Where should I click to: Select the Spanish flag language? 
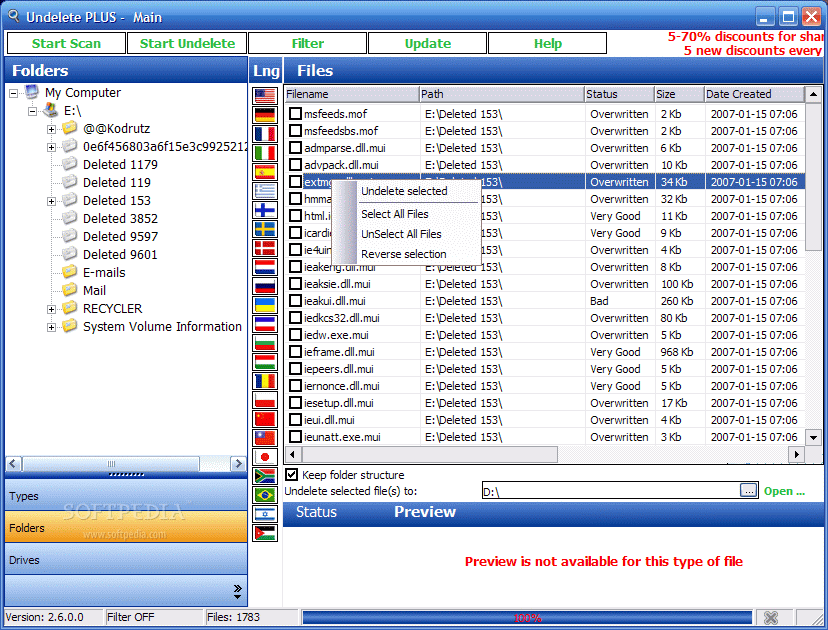(265, 172)
